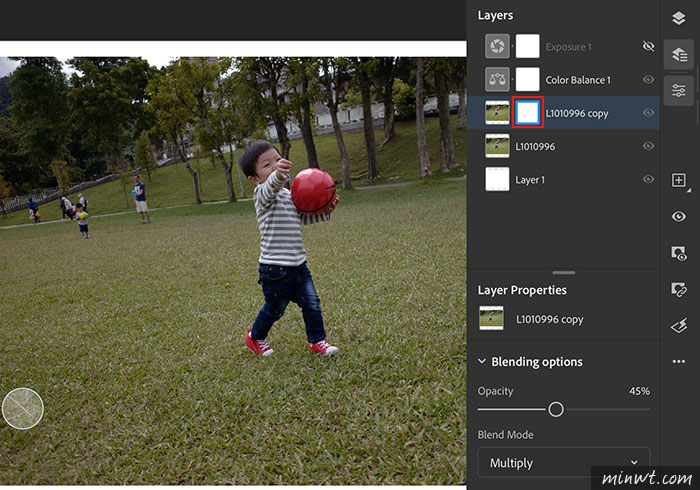Open the three-dot more layer actions menu

(x=679, y=361)
